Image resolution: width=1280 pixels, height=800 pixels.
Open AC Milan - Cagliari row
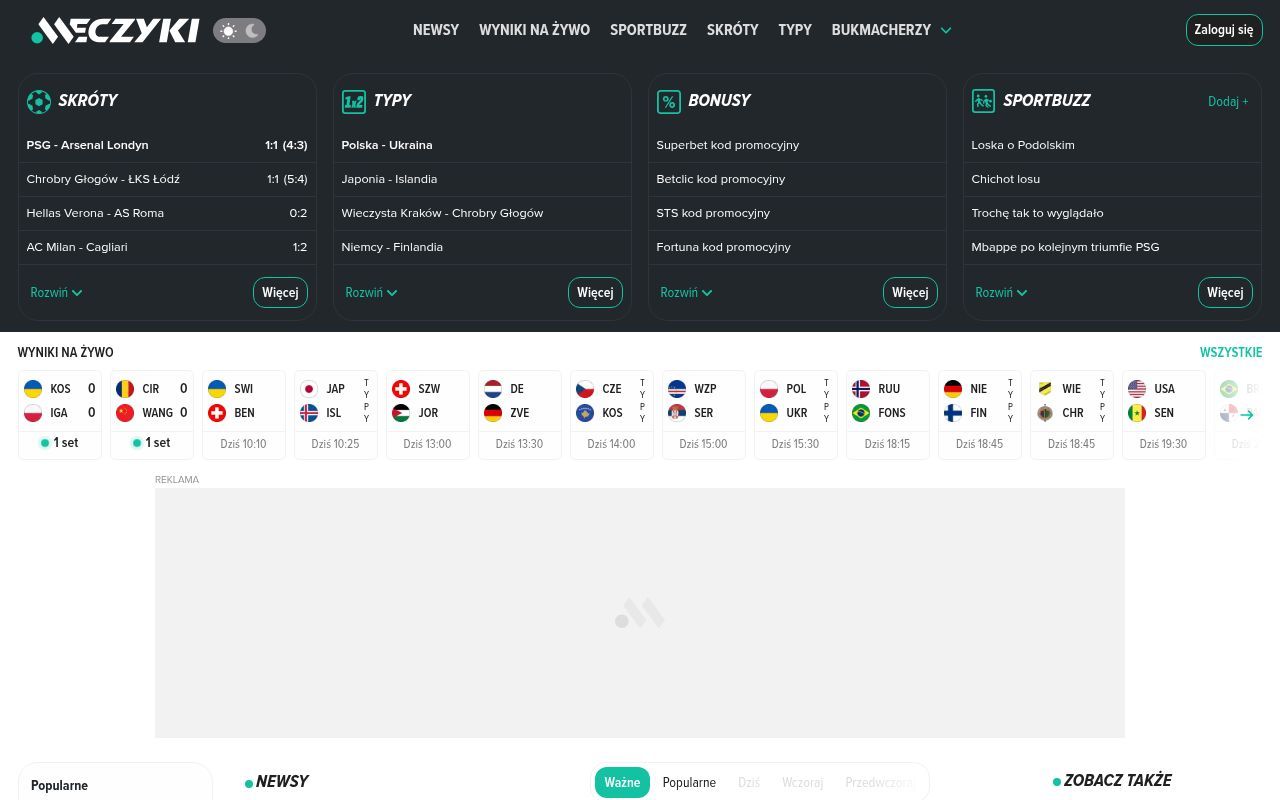click(x=167, y=247)
